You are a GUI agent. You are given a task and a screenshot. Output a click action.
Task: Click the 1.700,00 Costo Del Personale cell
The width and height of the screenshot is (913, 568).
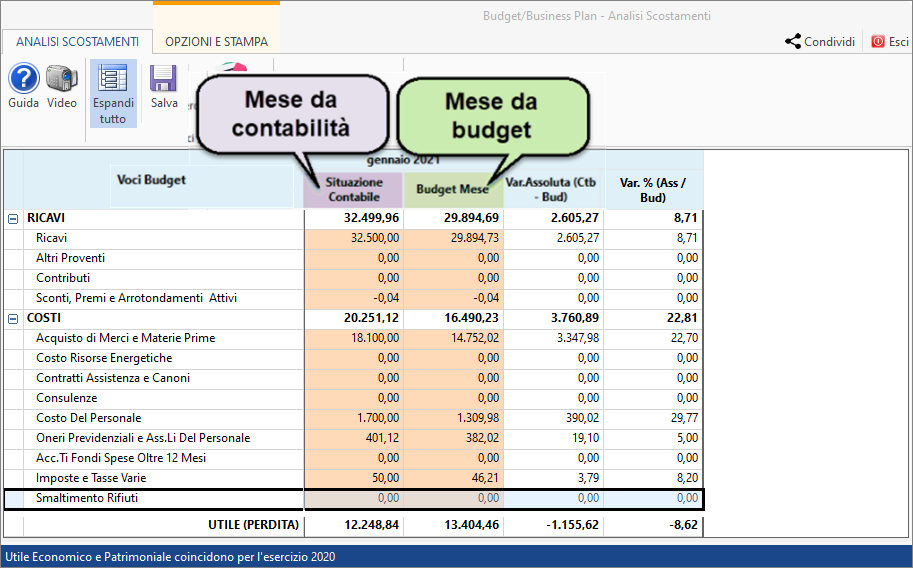353,418
